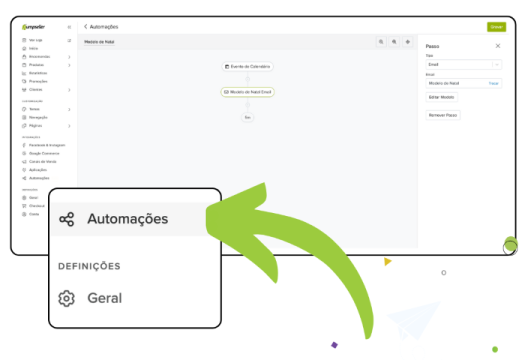This screenshot has height=360, width=525.
Task: Add step below Modelo de Natal Email
Action: [x=247, y=105]
